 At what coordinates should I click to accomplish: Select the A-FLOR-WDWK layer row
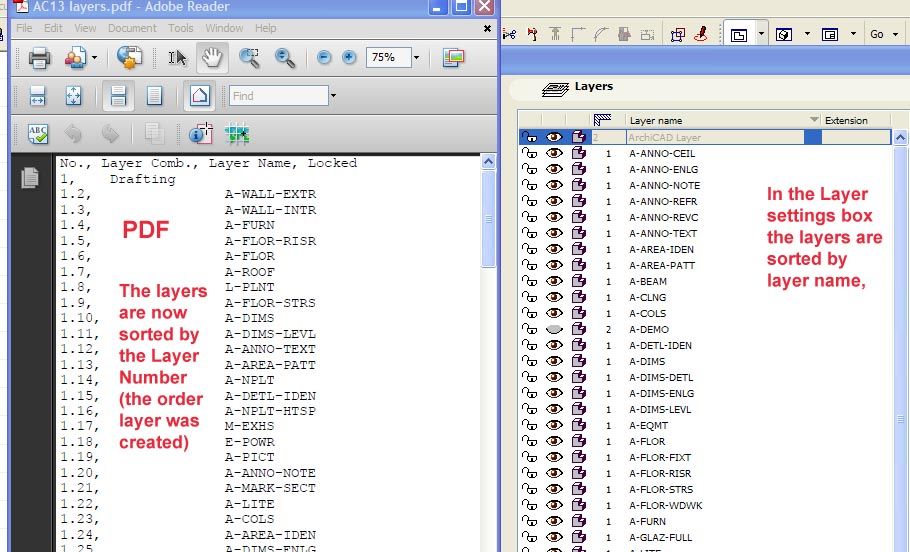point(705,505)
